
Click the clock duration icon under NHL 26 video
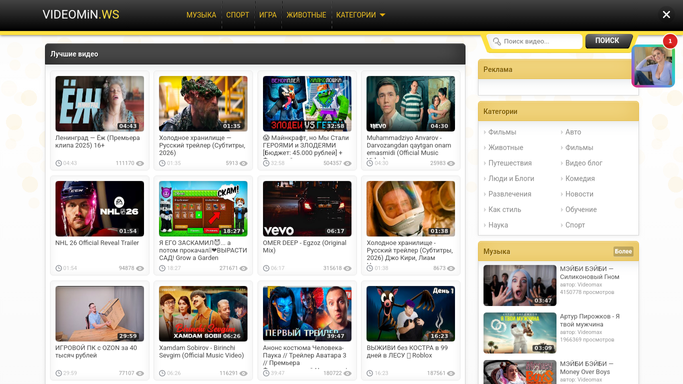[58, 268]
